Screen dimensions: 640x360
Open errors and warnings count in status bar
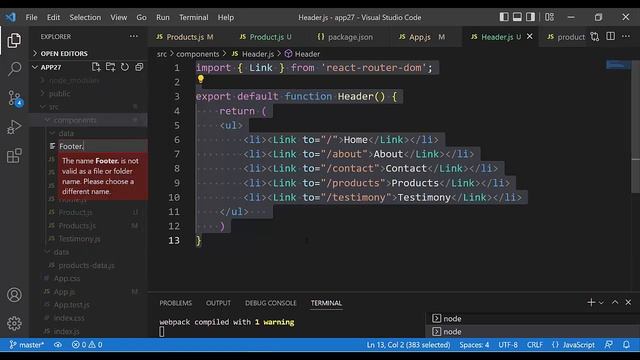pos(87,345)
